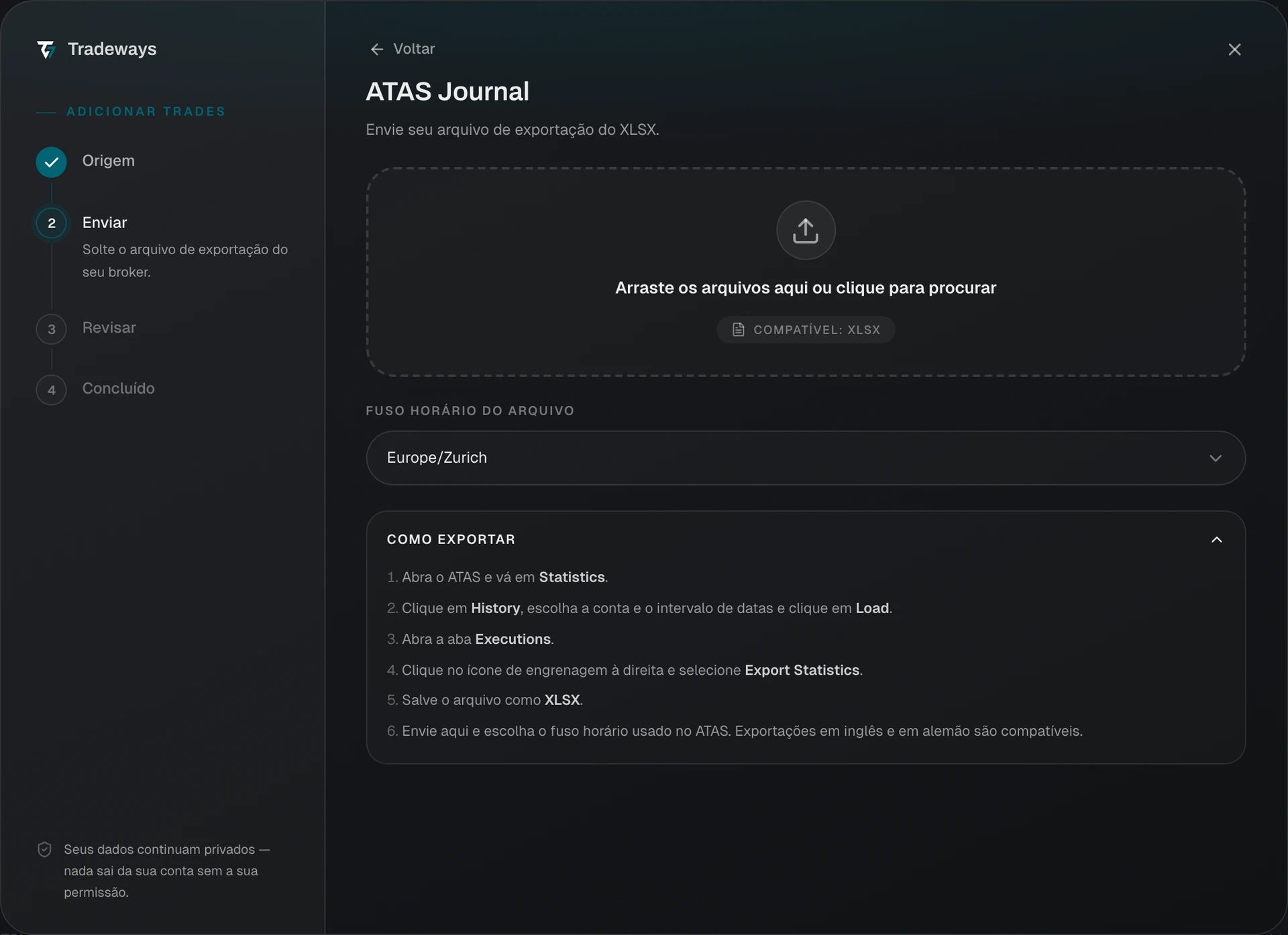Click 'Envie seu arquivo de exportação do XLSX.'

point(513,129)
